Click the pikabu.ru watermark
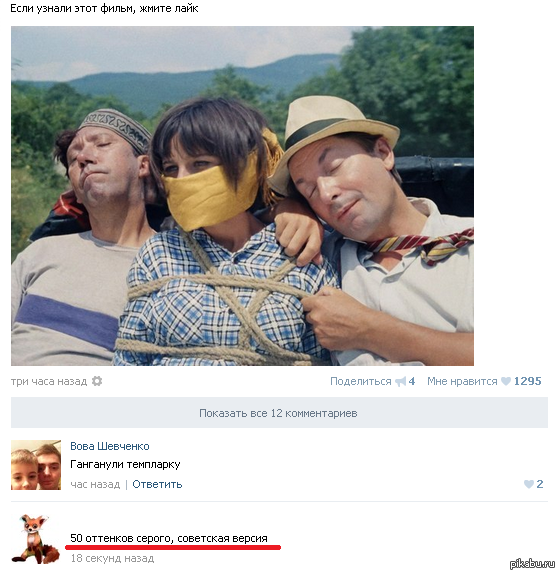 click(x=532, y=564)
